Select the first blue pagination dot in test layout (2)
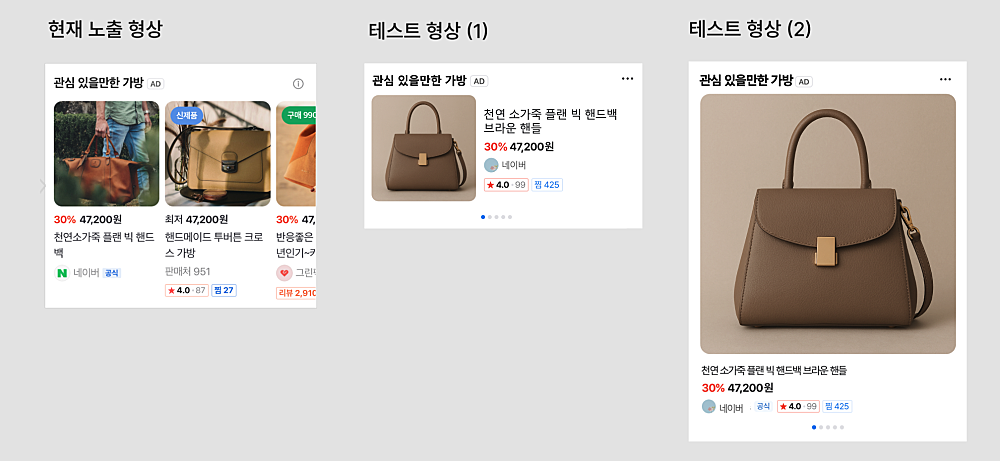Screen dimensions: 1000x461 (814, 427)
